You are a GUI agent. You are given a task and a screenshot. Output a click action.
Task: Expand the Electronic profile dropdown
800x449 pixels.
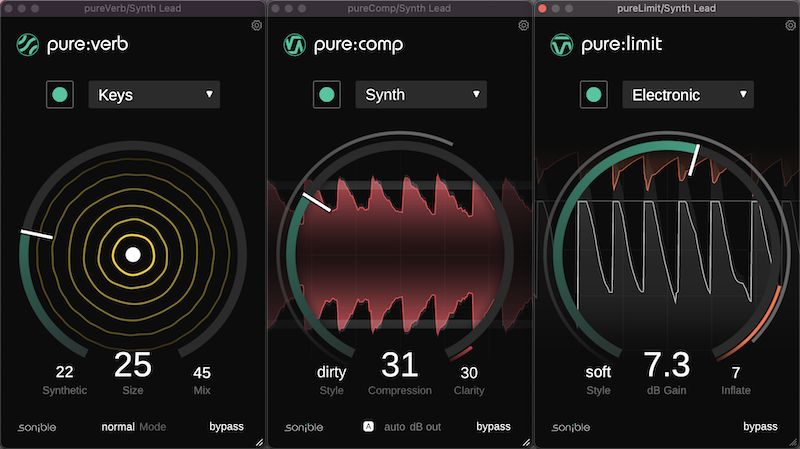pos(688,95)
